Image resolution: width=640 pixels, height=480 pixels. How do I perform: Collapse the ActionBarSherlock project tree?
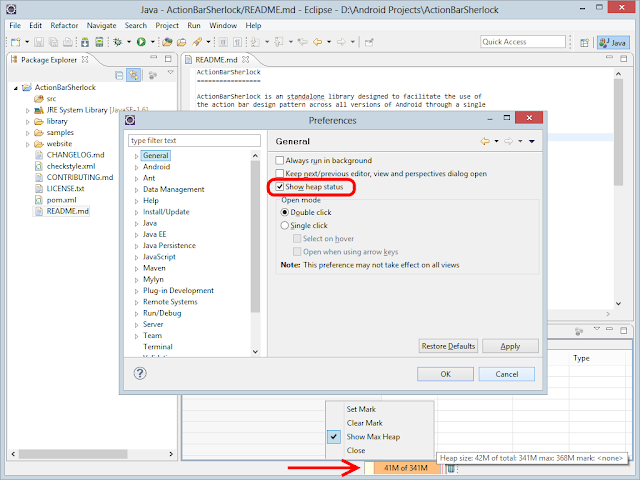pyautogui.click(x=16, y=88)
